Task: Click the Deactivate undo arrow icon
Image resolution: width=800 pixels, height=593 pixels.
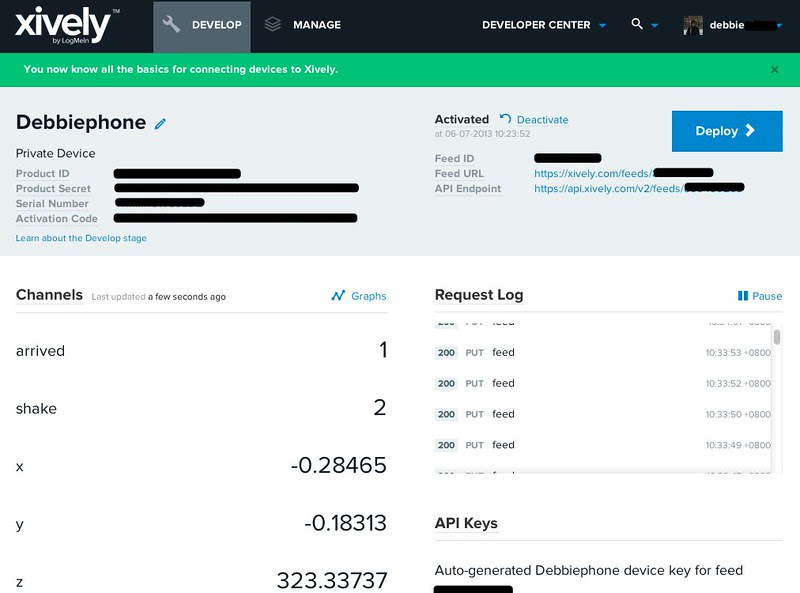Action: [505, 119]
